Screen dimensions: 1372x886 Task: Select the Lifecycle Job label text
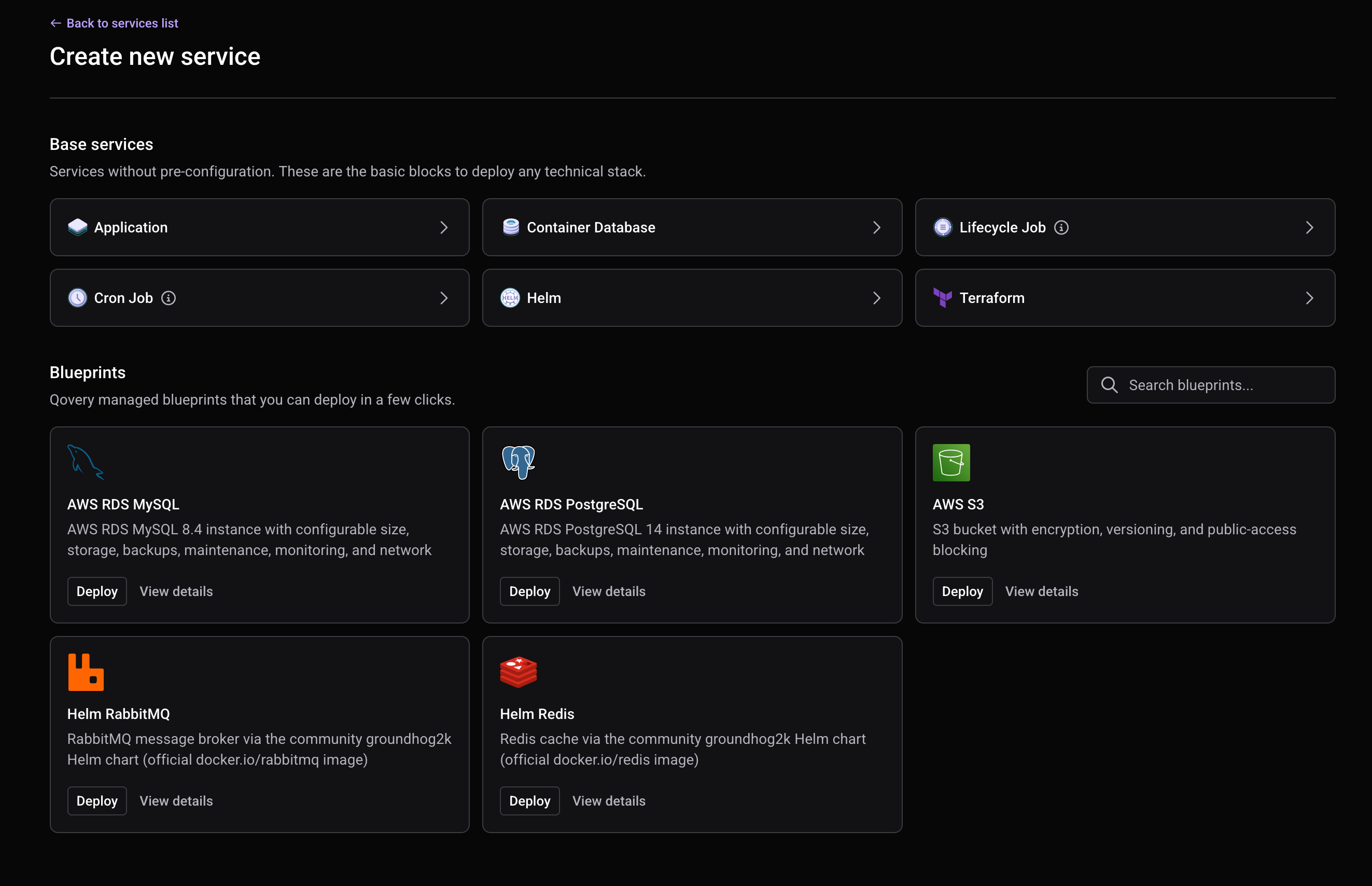click(1002, 228)
